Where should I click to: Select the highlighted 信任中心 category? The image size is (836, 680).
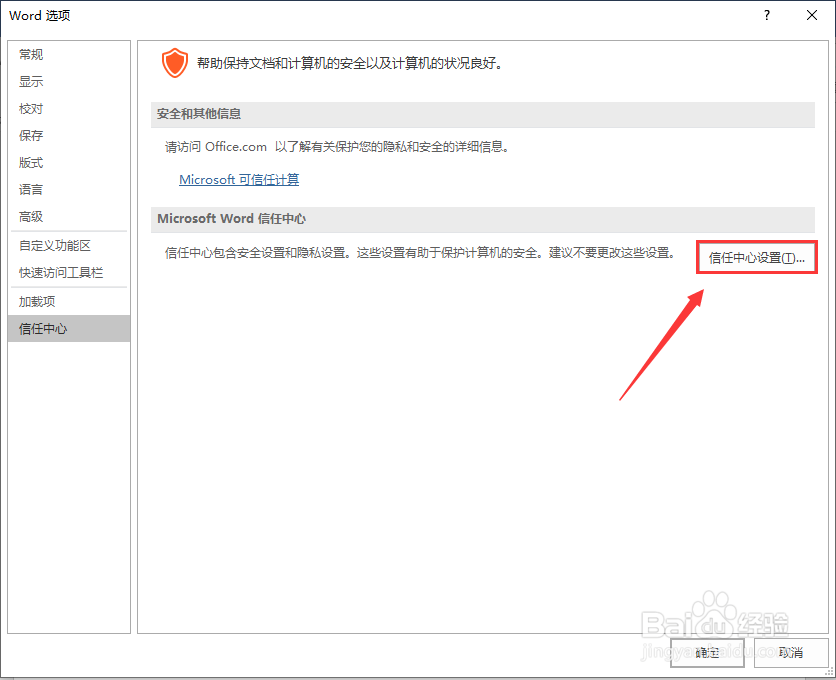pos(69,329)
